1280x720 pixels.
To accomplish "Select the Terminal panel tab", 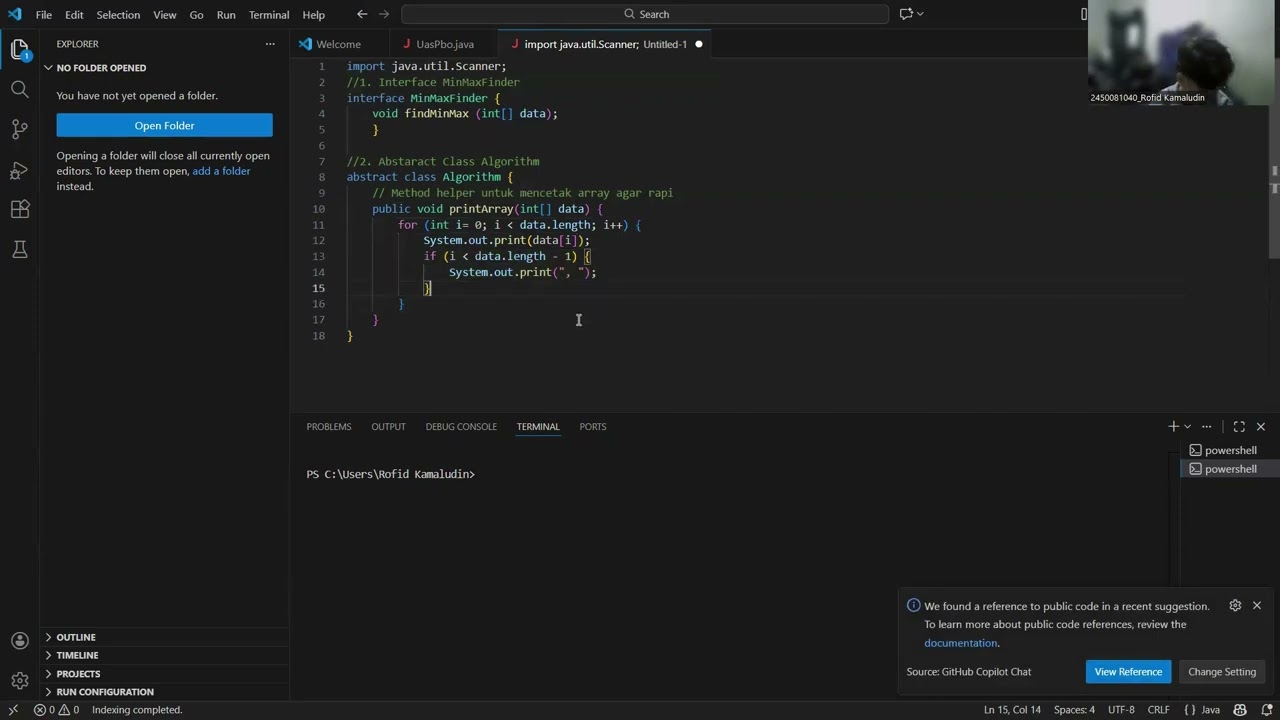I will pyautogui.click(x=538, y=427).
